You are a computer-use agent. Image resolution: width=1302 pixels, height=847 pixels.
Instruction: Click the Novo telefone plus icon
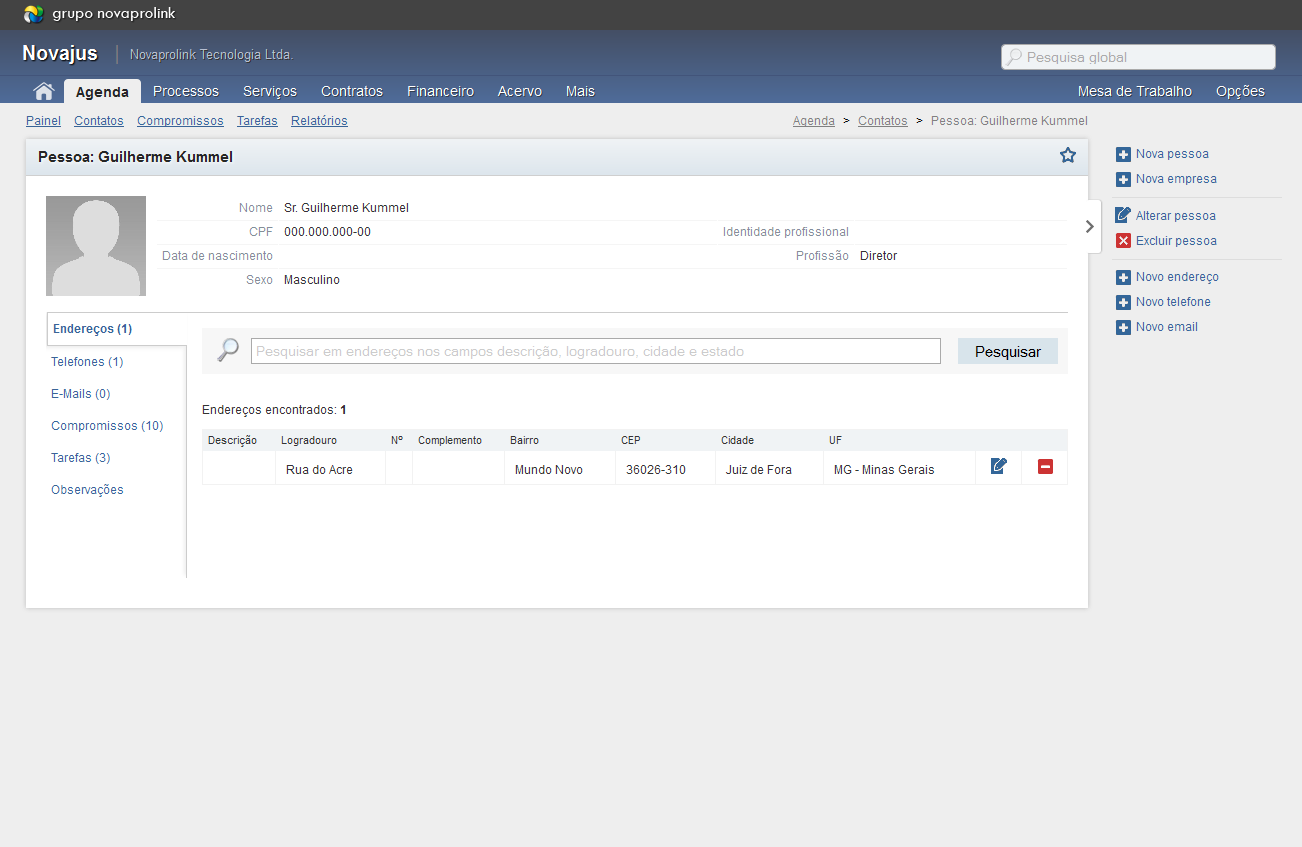(x=1123, y=302)
